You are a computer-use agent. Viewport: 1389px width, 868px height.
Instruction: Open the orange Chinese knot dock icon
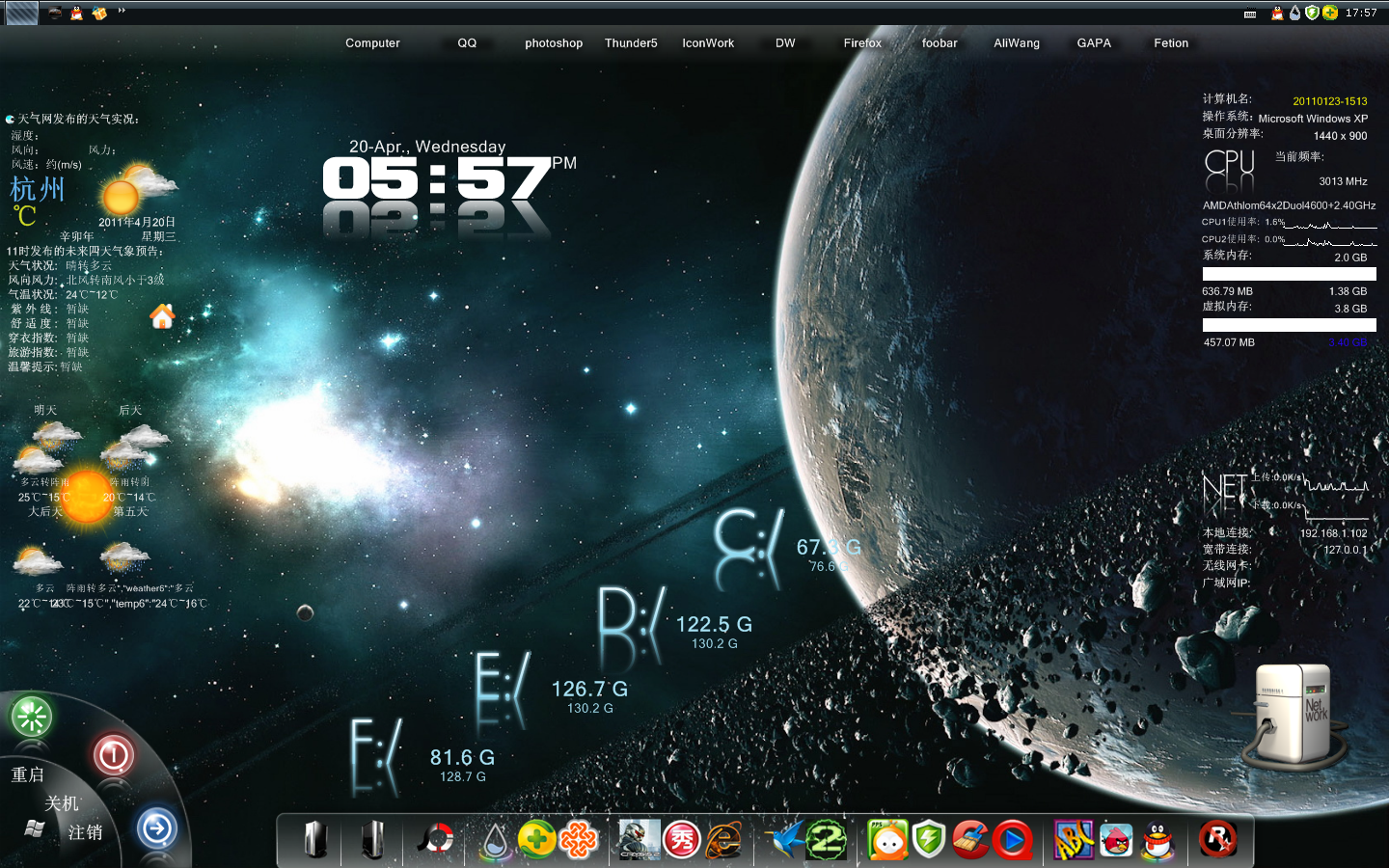click(x=579, y=841)
